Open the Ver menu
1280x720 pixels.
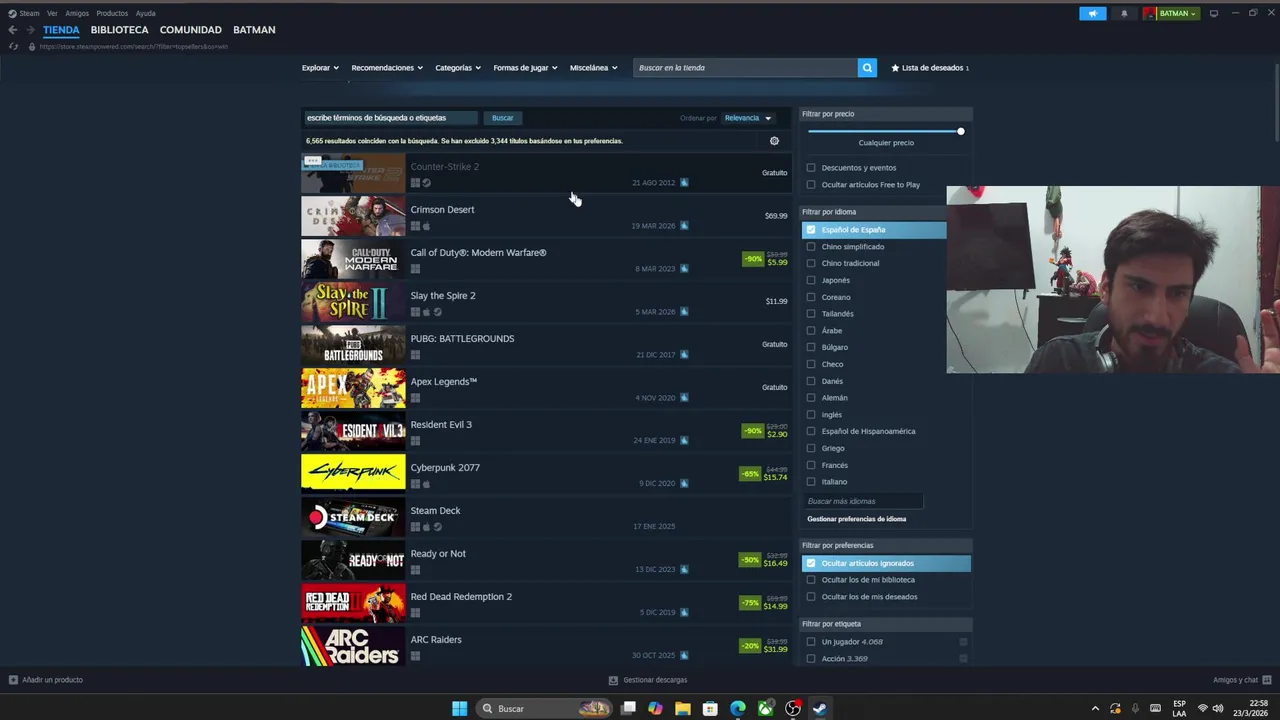(52, 13)
